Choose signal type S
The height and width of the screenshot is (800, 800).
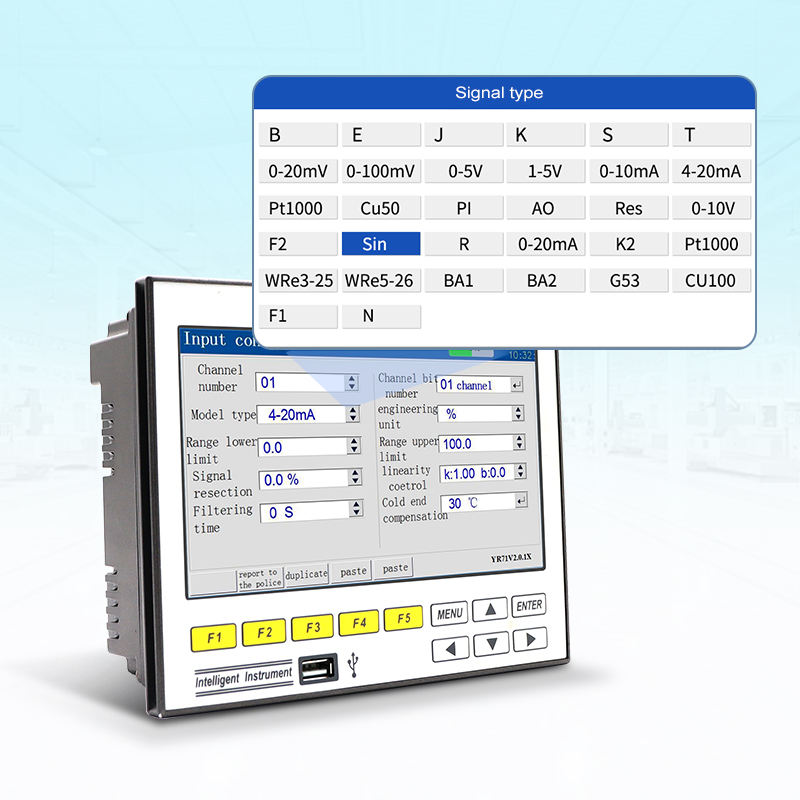[629, 135]
